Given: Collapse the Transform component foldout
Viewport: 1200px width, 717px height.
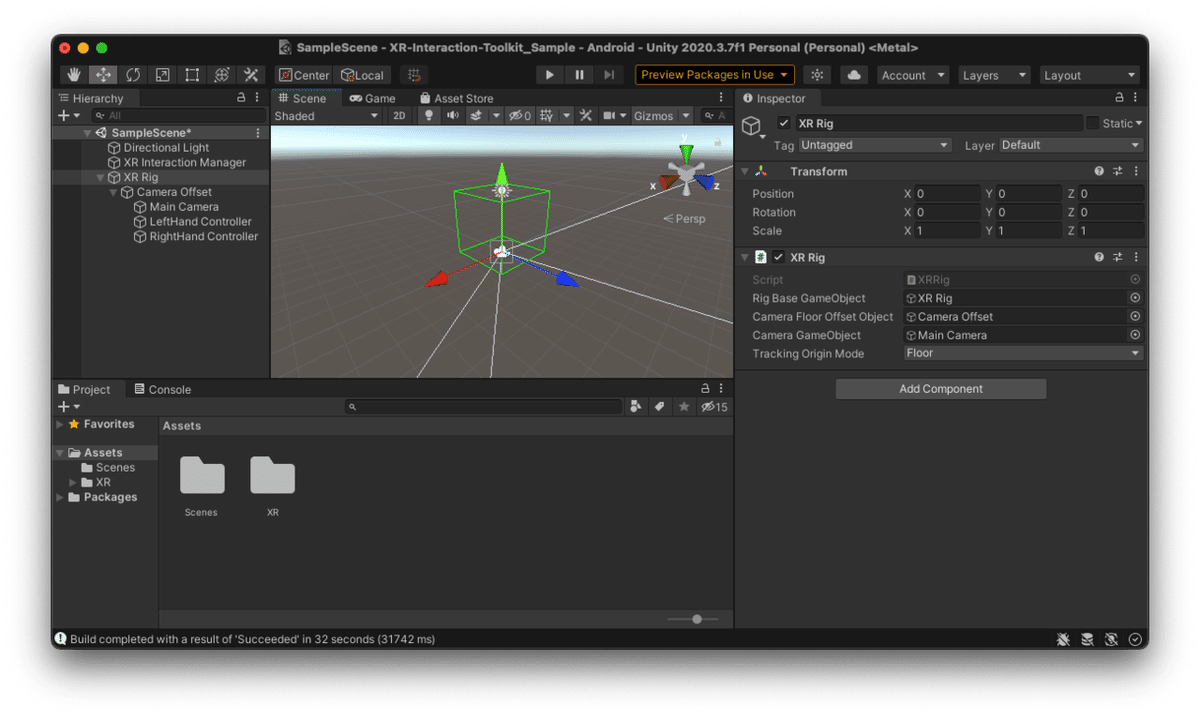Looking at the screenshot, I should coord(745,172).
